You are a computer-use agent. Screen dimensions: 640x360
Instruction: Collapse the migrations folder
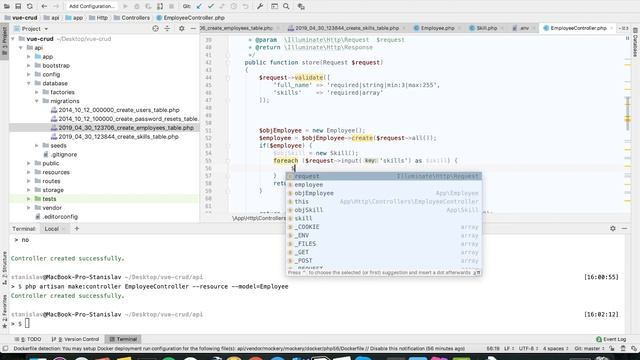pos(37,101)
